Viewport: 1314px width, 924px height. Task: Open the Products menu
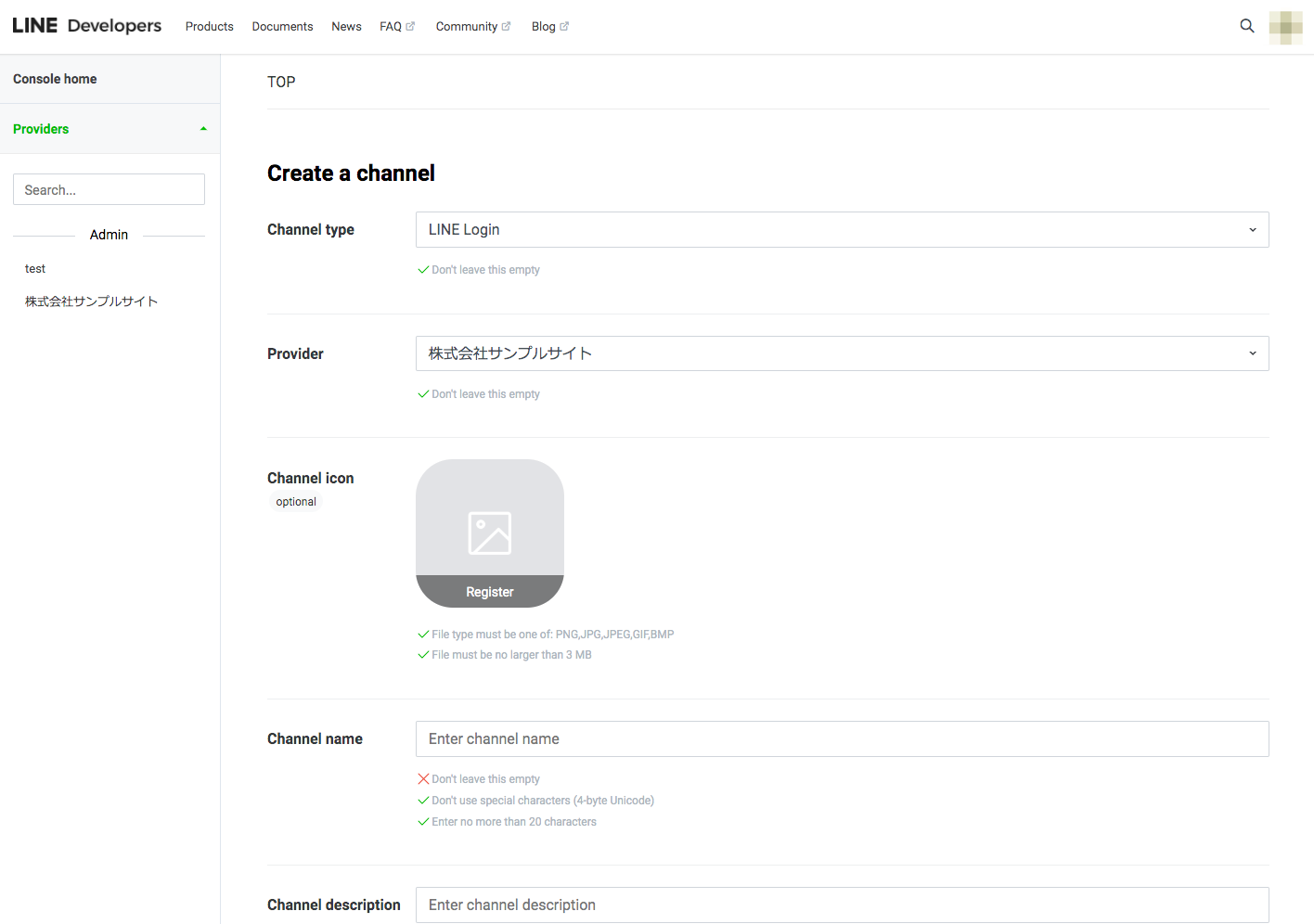coord(209,27)
